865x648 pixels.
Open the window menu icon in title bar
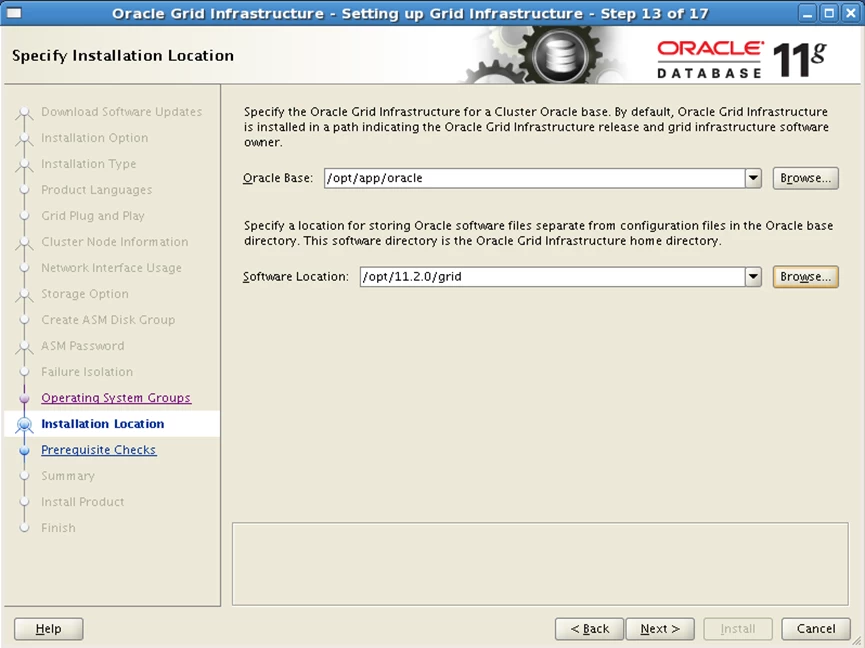pyautogui.click(x=13, y=13)
